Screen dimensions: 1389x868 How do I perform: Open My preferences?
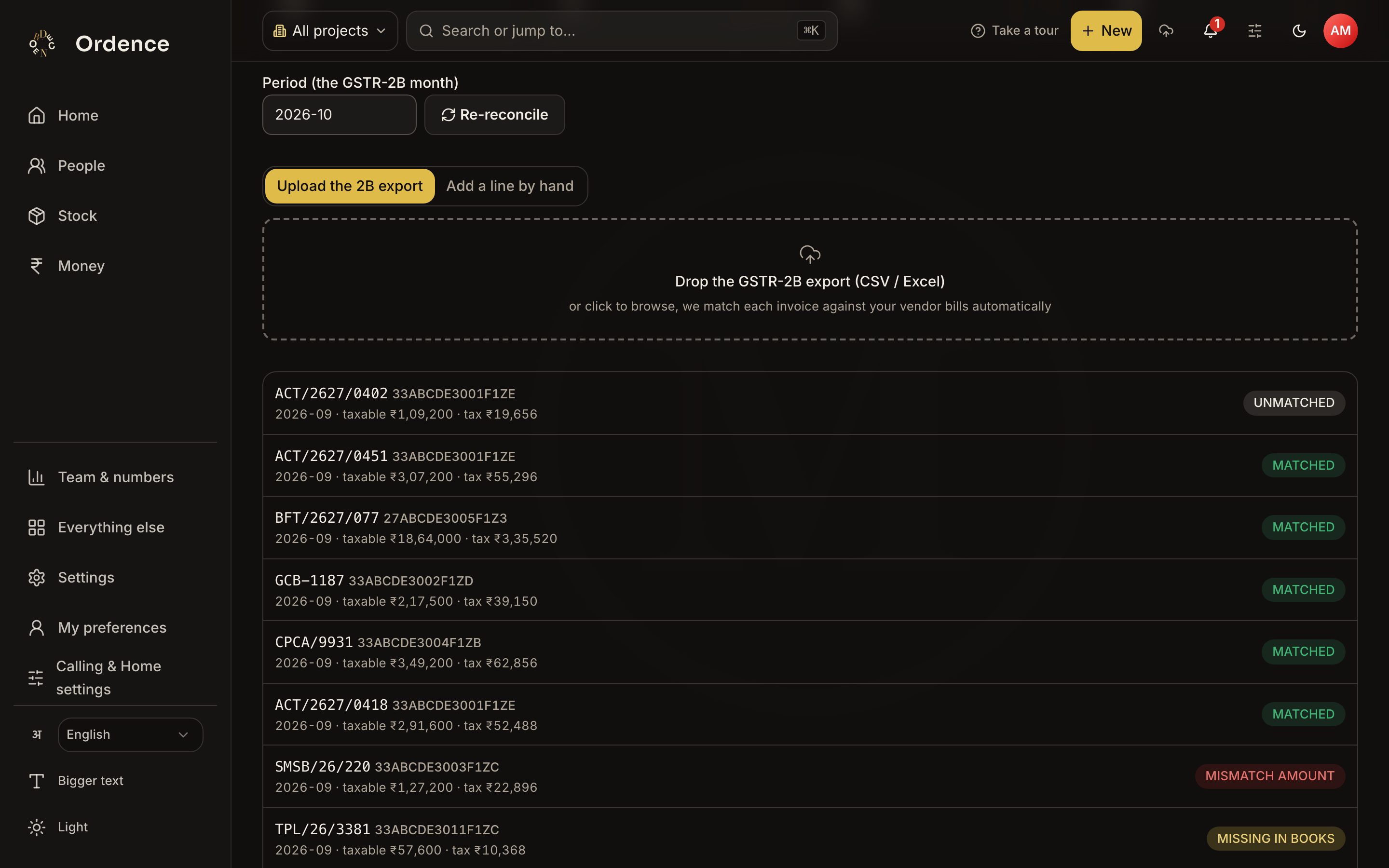click(x=115, y=627)
